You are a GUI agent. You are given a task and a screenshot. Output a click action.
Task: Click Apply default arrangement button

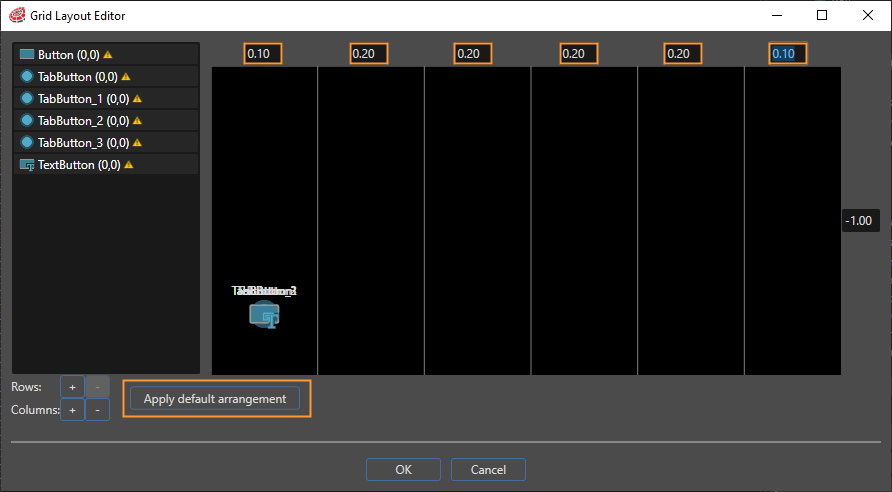(x=215, y=399)
